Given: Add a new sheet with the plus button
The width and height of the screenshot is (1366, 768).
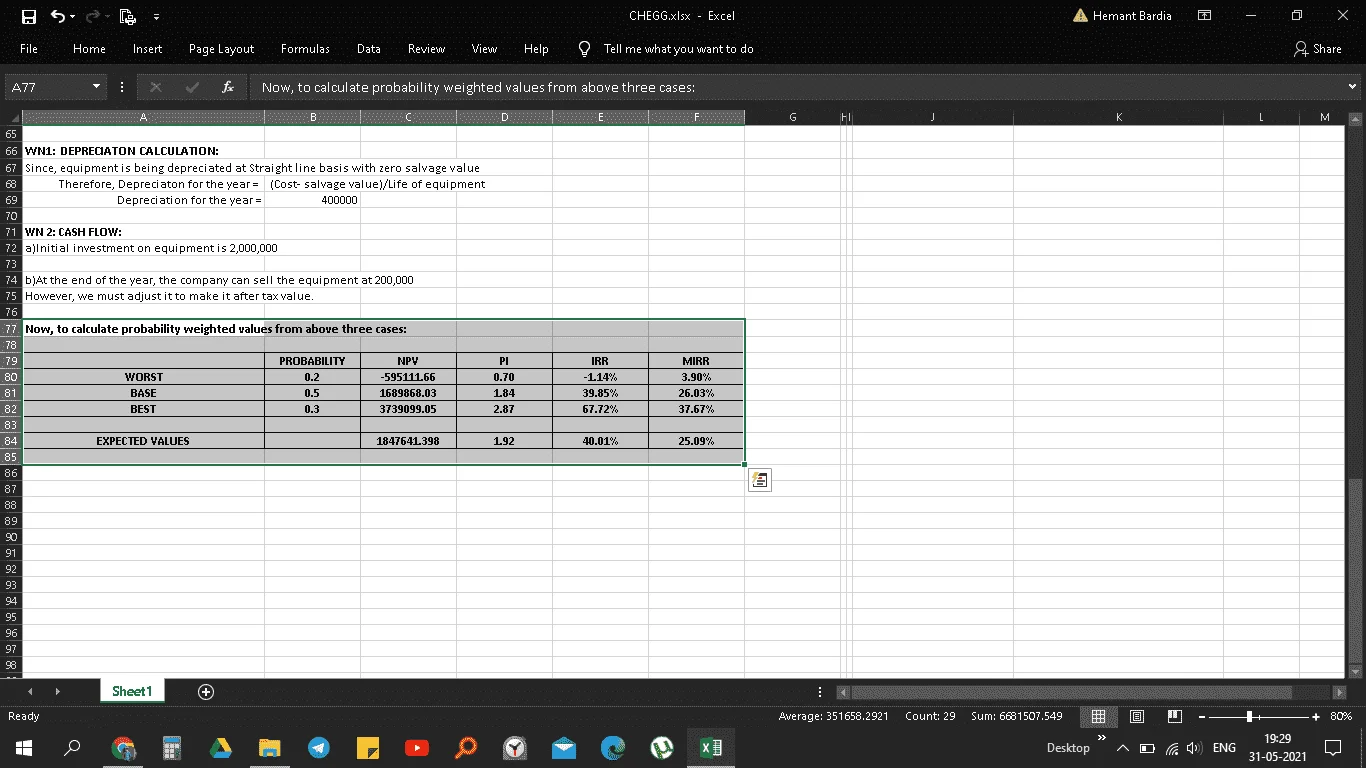Looking at the screenshot, I should pyautogui.click(x=205, y=691).
